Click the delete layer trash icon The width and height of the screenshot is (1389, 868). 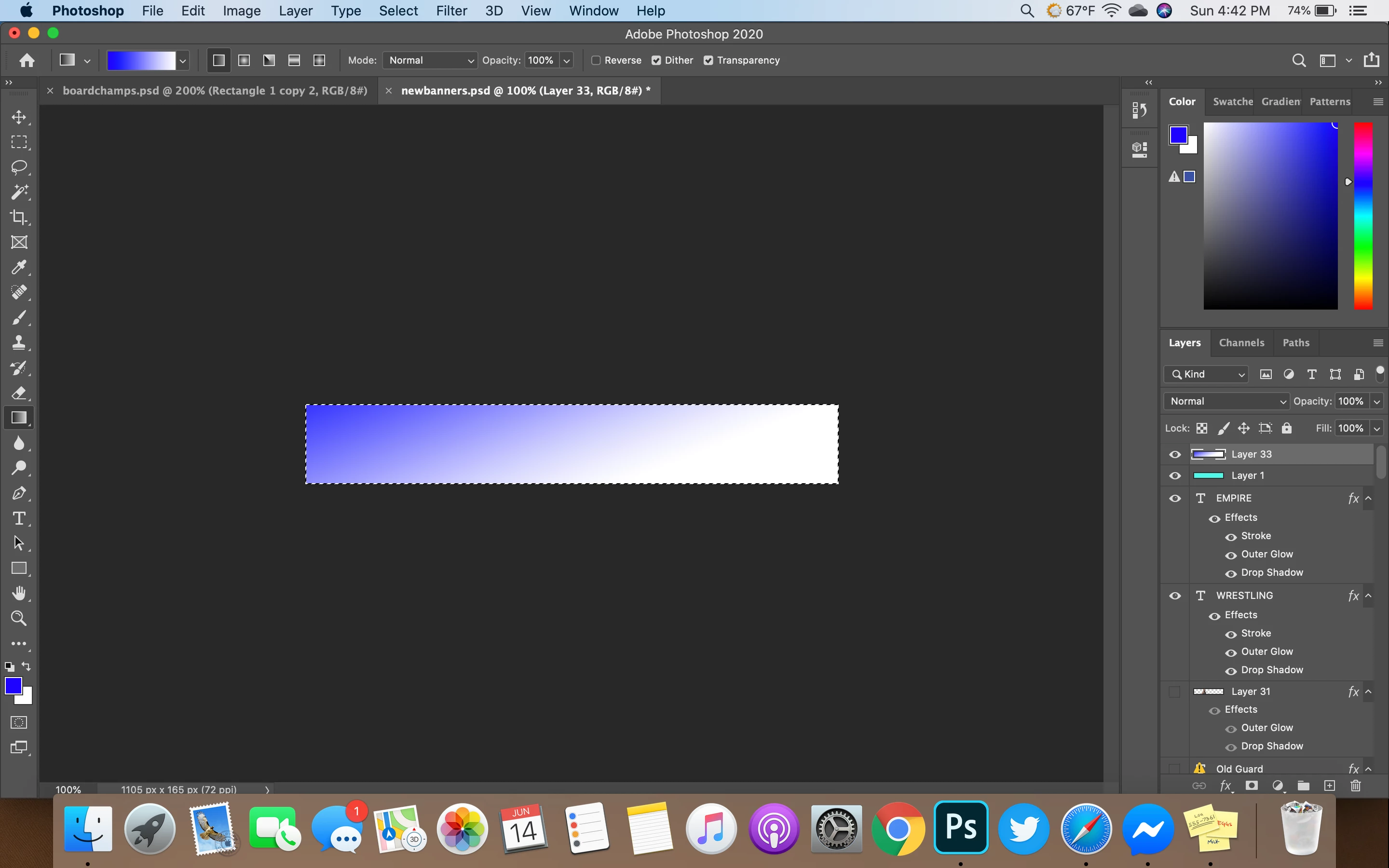pyautogui.click(x=1356, y=786)
